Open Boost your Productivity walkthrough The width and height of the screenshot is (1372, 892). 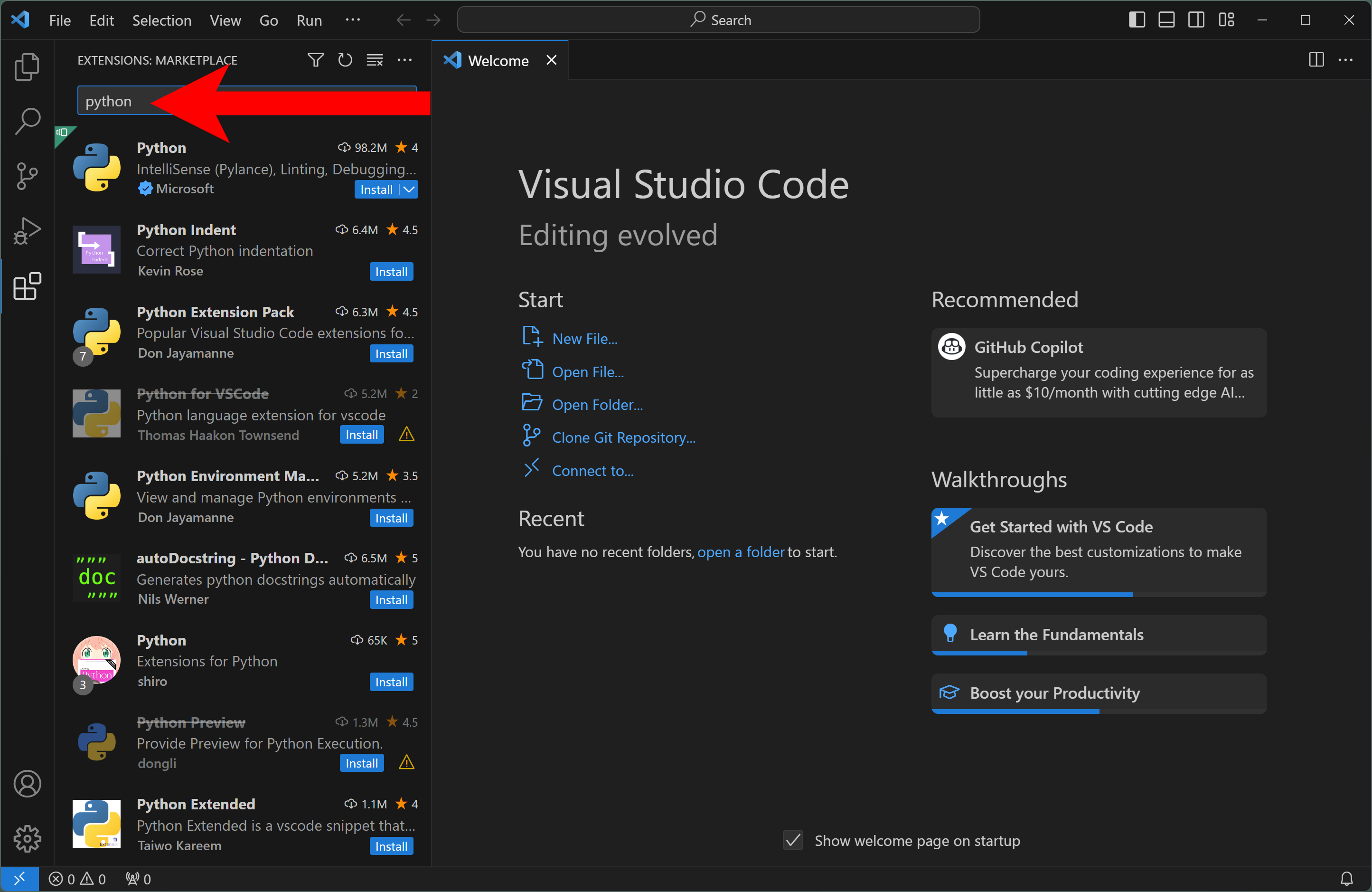[x=1099, y=693]
